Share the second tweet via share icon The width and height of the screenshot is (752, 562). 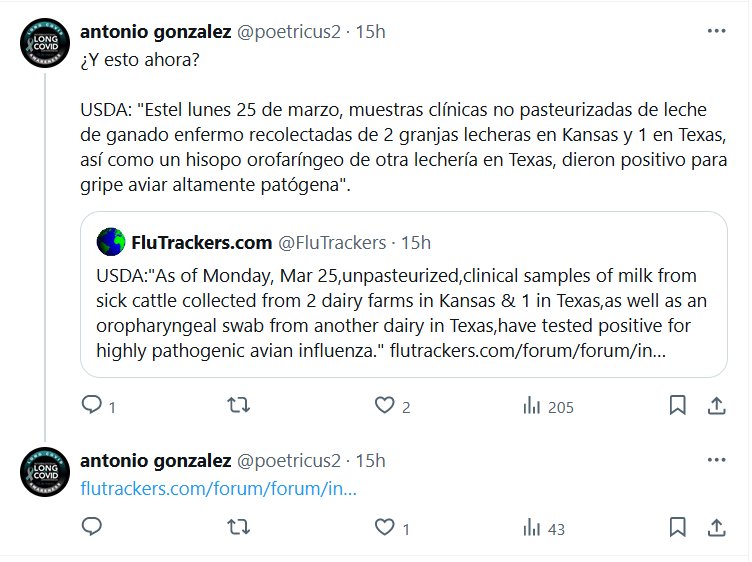717,526
